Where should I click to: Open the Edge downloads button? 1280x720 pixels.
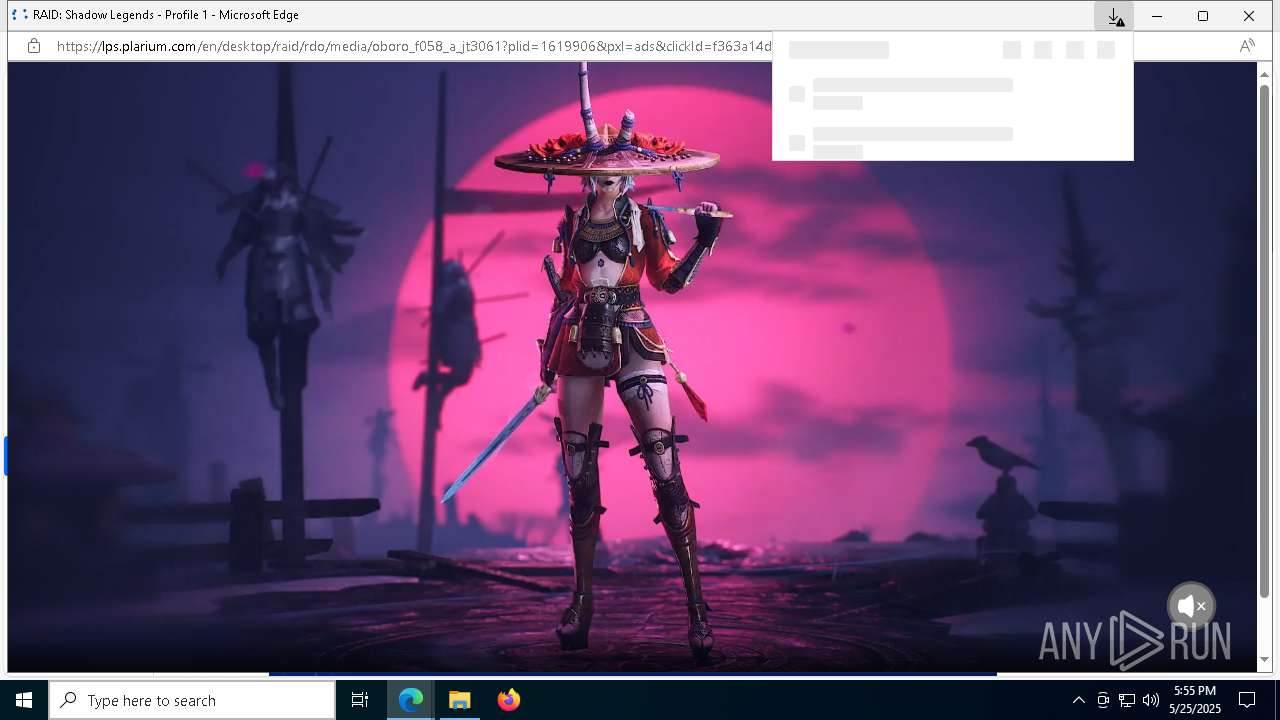tap(1114, 16)
